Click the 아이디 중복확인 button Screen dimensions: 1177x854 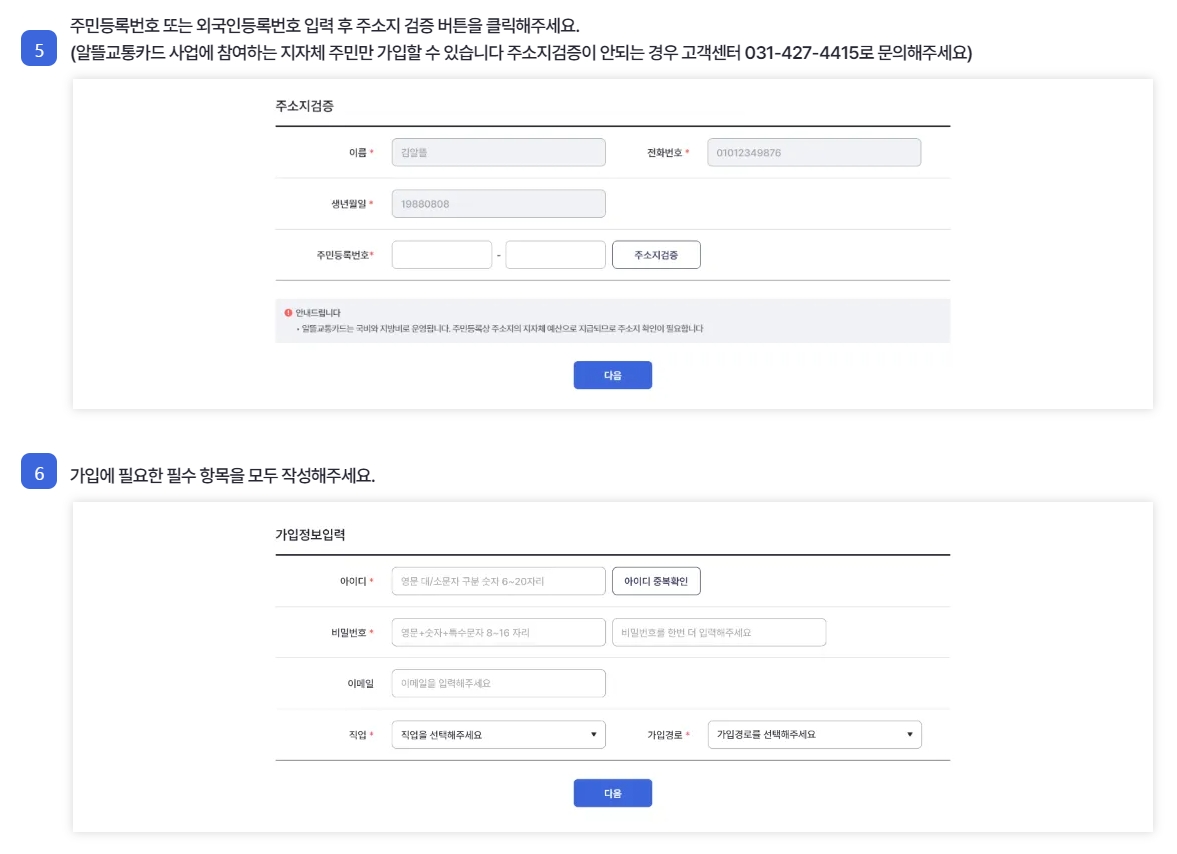click(657, 580)
